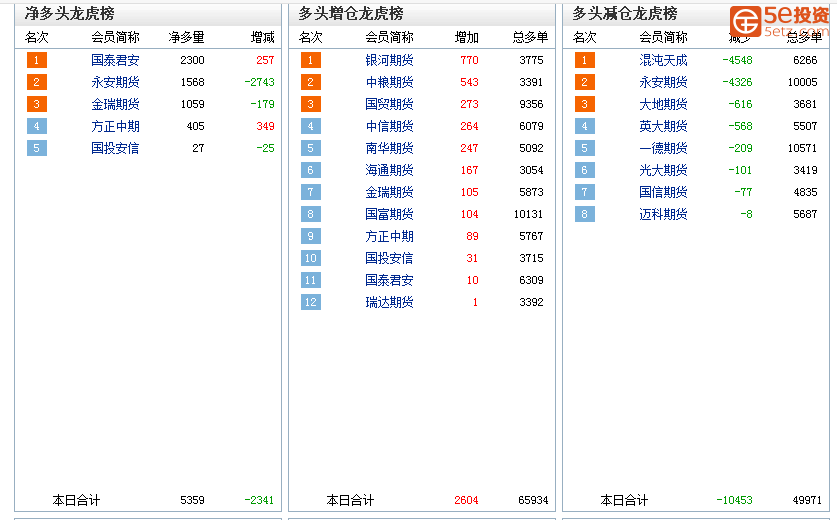
Task: Open 方正中期 in the 多头增仓龙虎榜 list
Action: (x=389, y=237)
